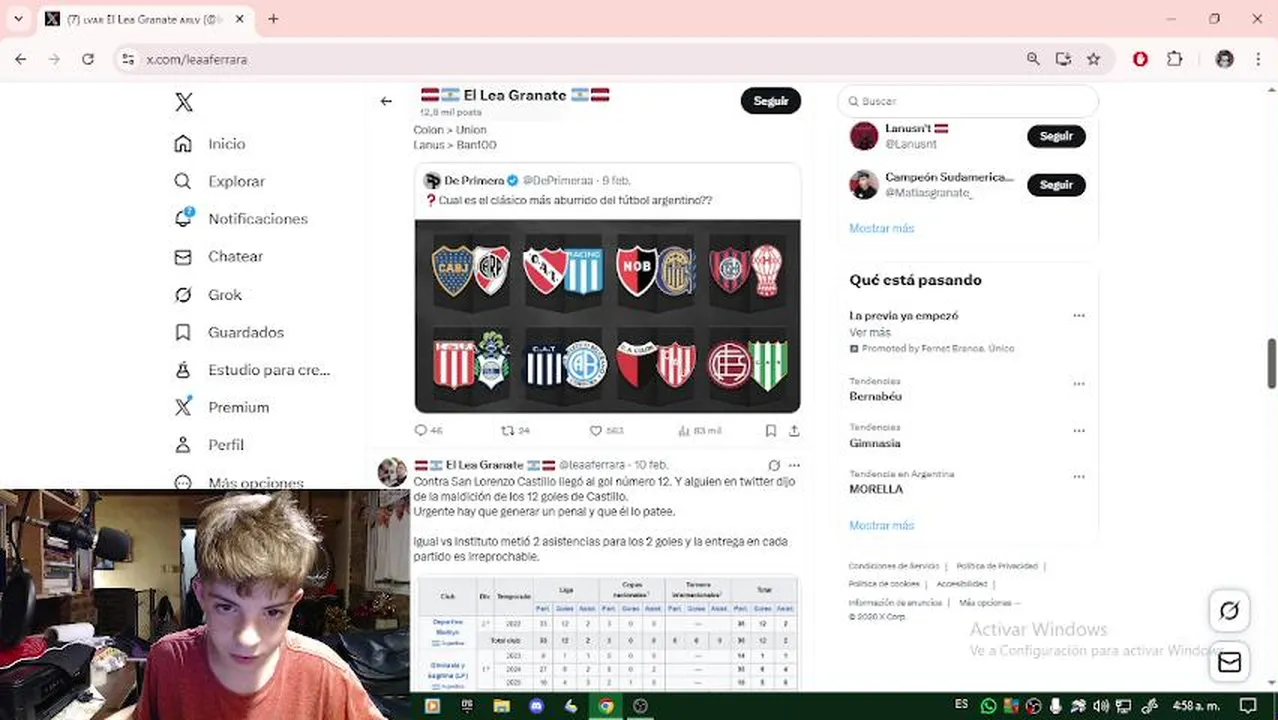Open options menu for La previa trend
The width and height of the screenshot is (1278, 720).
tap(1079, 316)
